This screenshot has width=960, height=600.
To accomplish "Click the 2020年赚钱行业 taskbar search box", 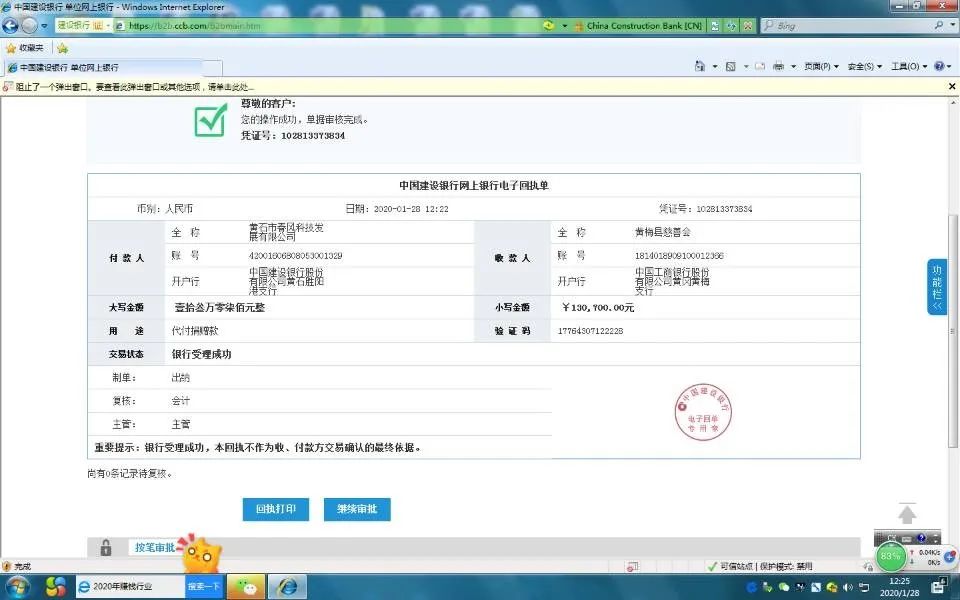I will (131, 587).
